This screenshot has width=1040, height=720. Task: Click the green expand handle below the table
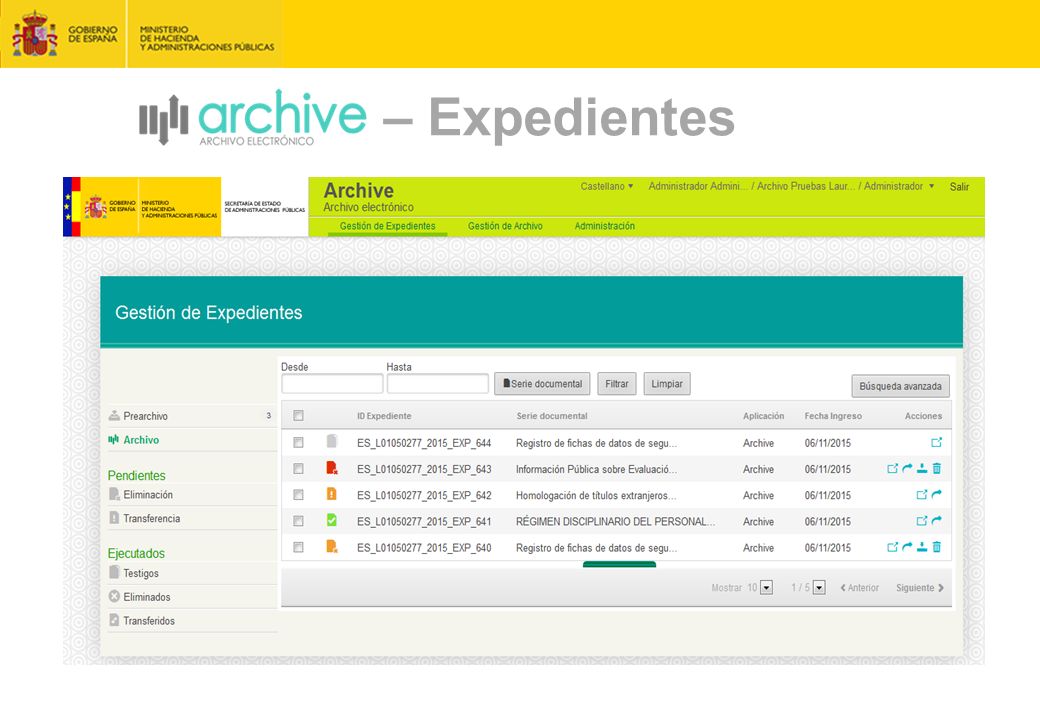tap(619, 564)
